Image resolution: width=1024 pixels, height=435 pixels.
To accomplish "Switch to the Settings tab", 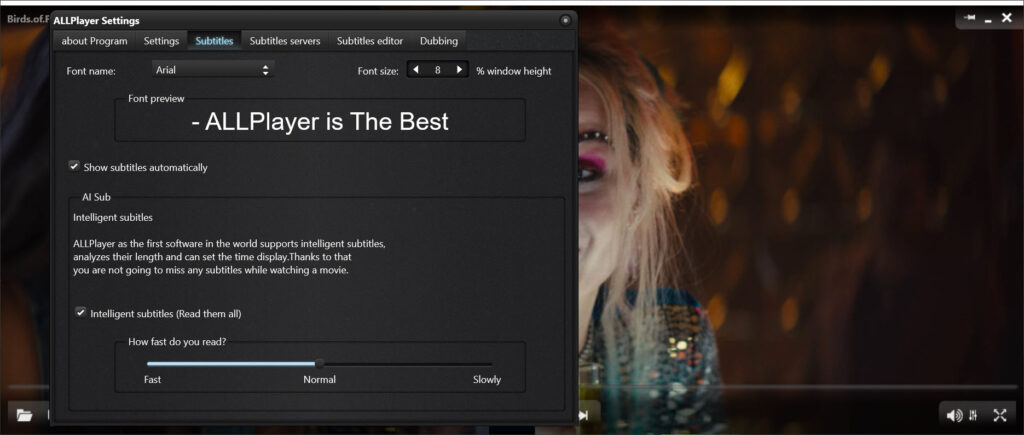I will click(x=161, y=40).
